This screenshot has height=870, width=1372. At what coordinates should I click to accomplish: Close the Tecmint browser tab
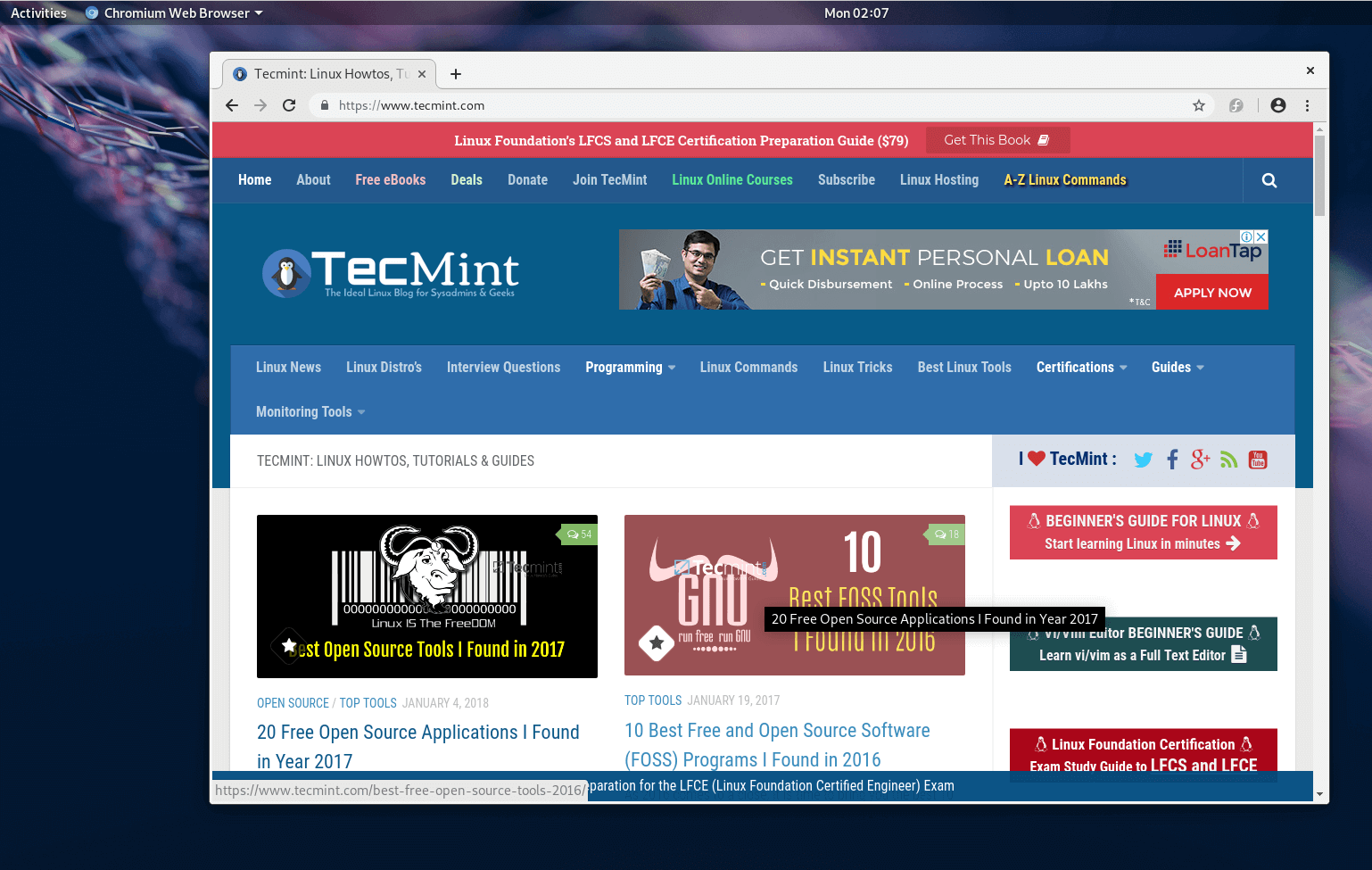(422, 74)
